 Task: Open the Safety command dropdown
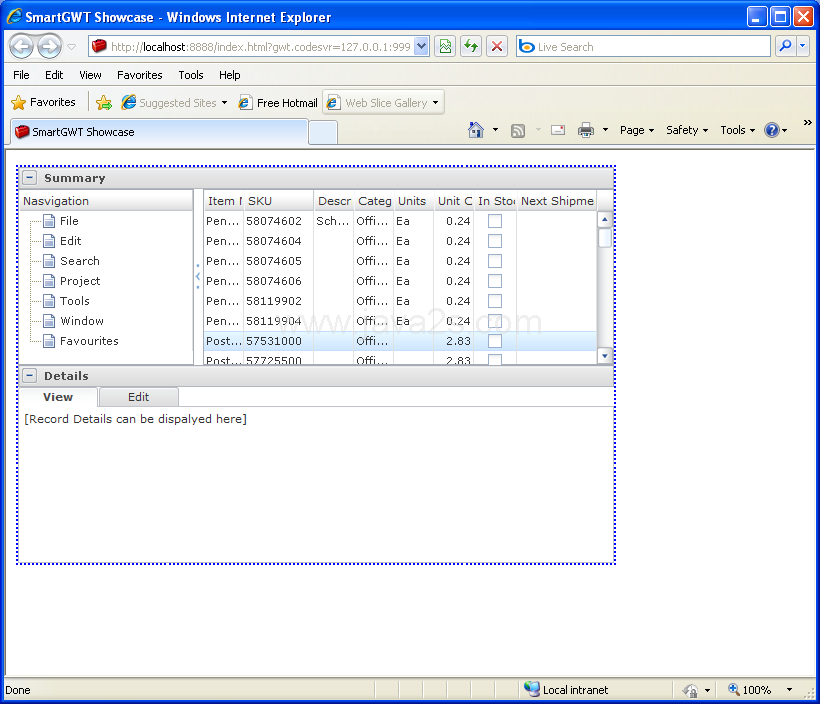687,130
